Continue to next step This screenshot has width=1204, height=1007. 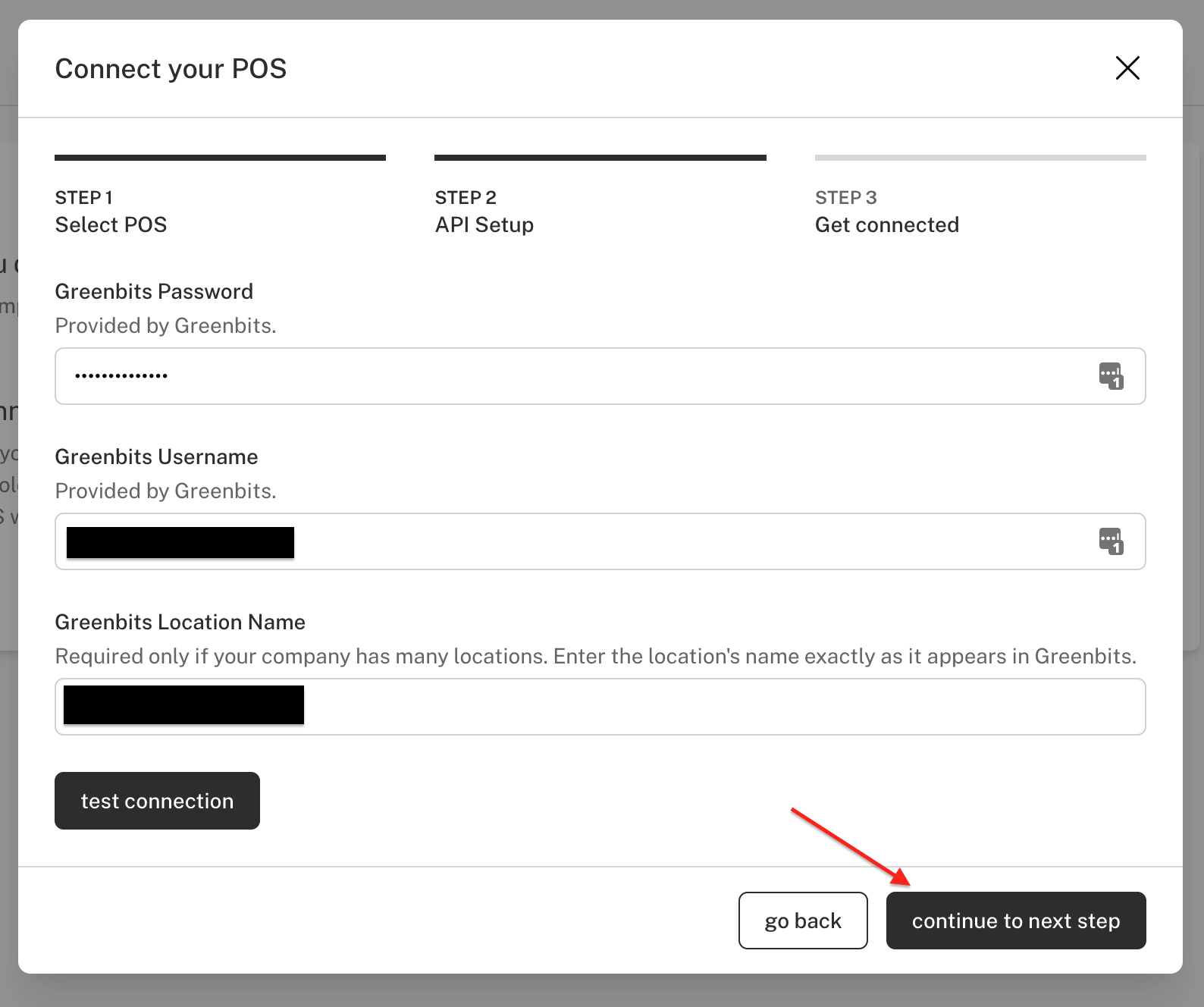[1016, 921]
